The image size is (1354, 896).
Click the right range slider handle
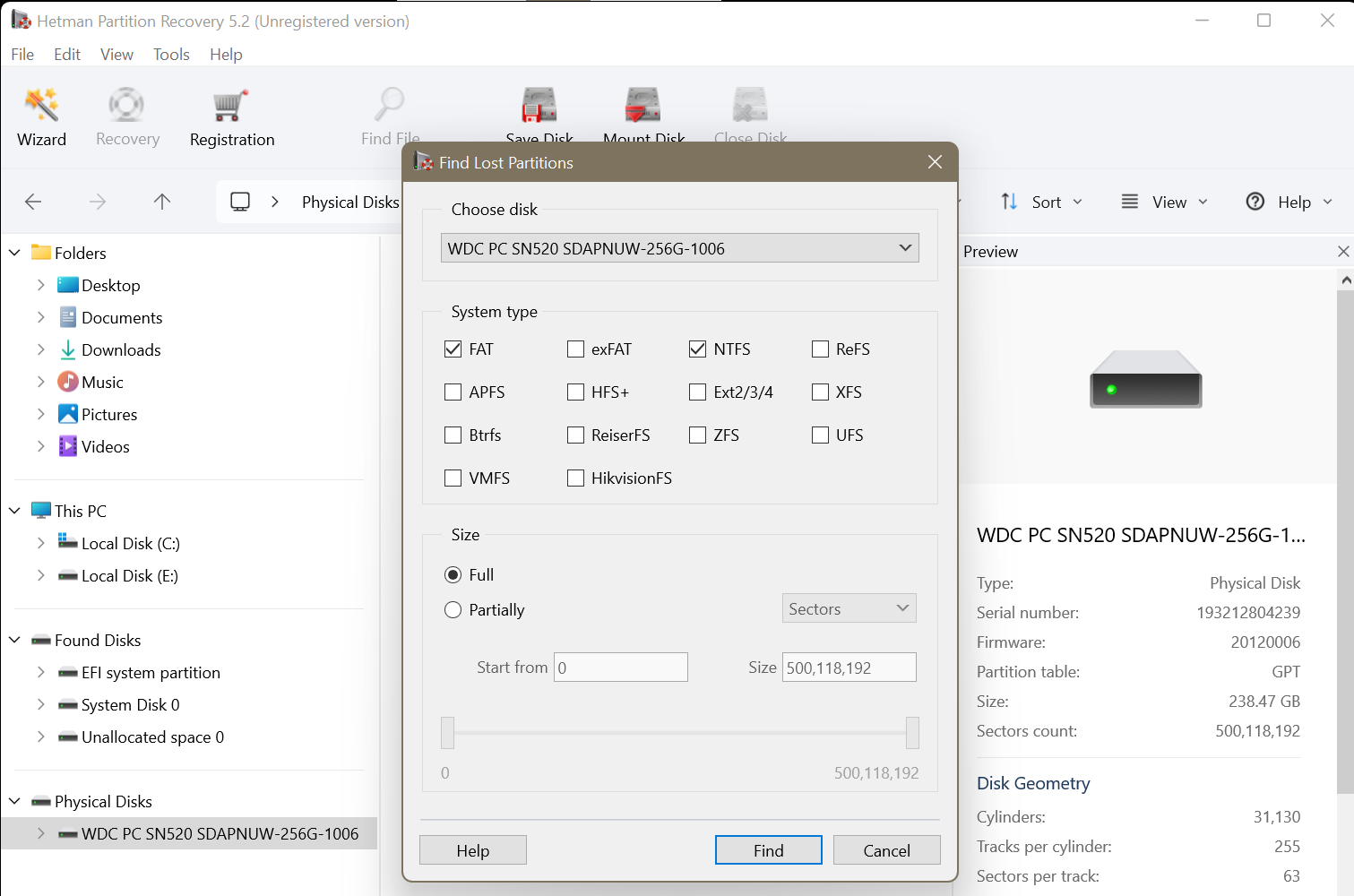point(912,733)
